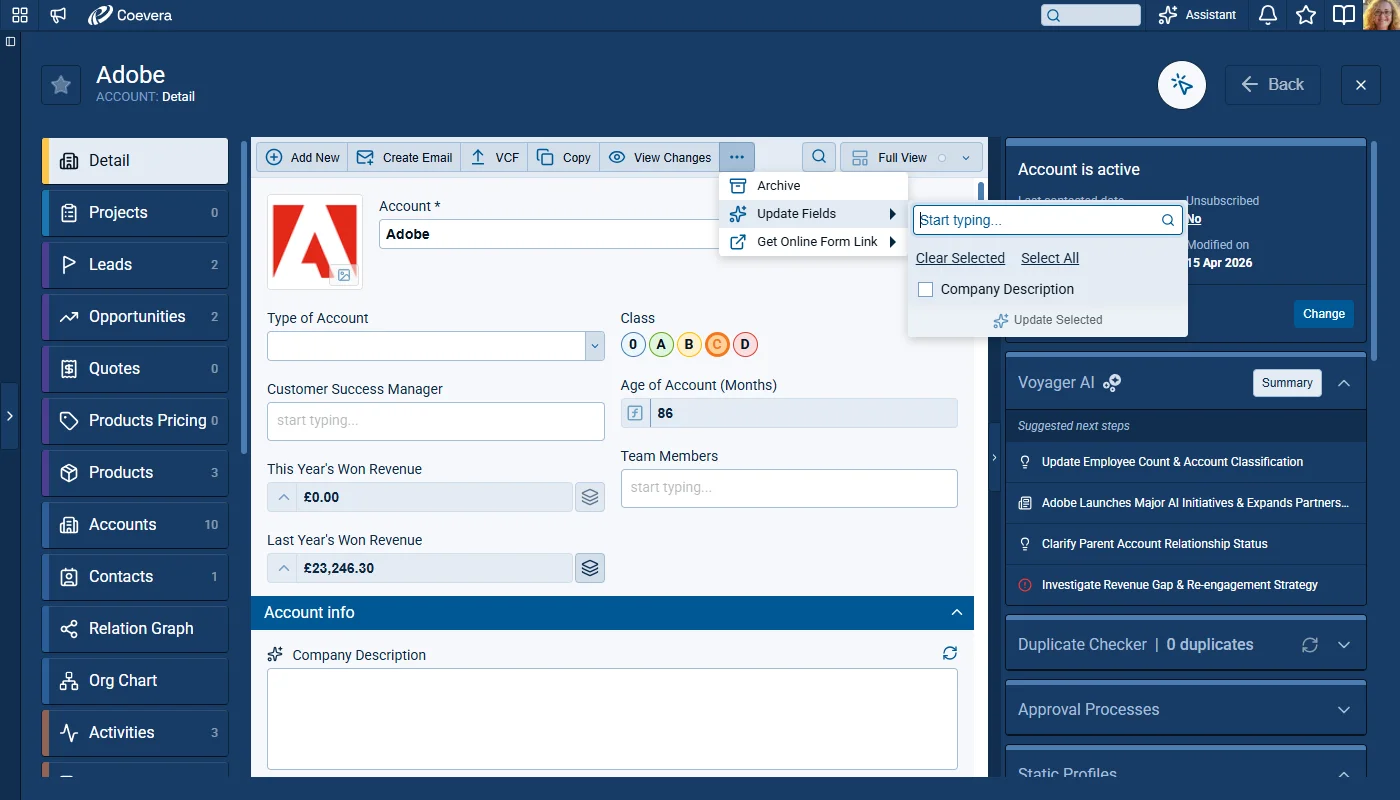
Task: Copy the account record
Action: point(563,157)
